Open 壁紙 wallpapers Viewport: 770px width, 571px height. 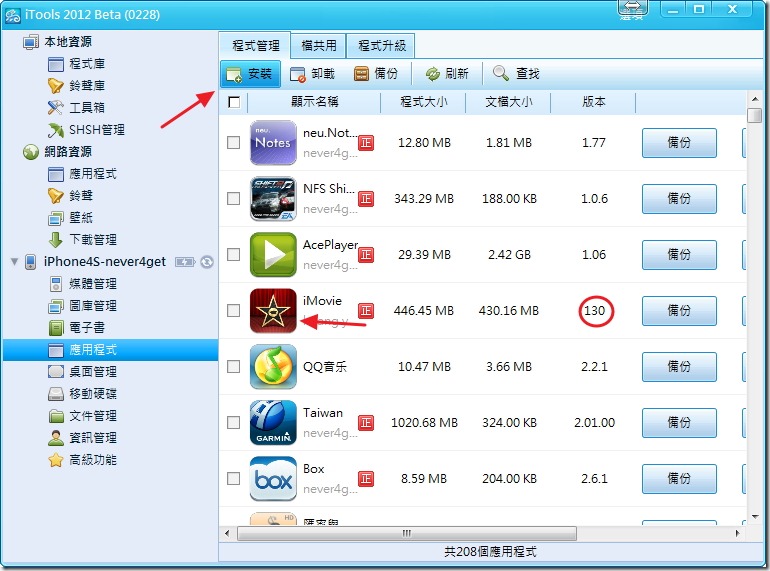click(x=71, y=218)
